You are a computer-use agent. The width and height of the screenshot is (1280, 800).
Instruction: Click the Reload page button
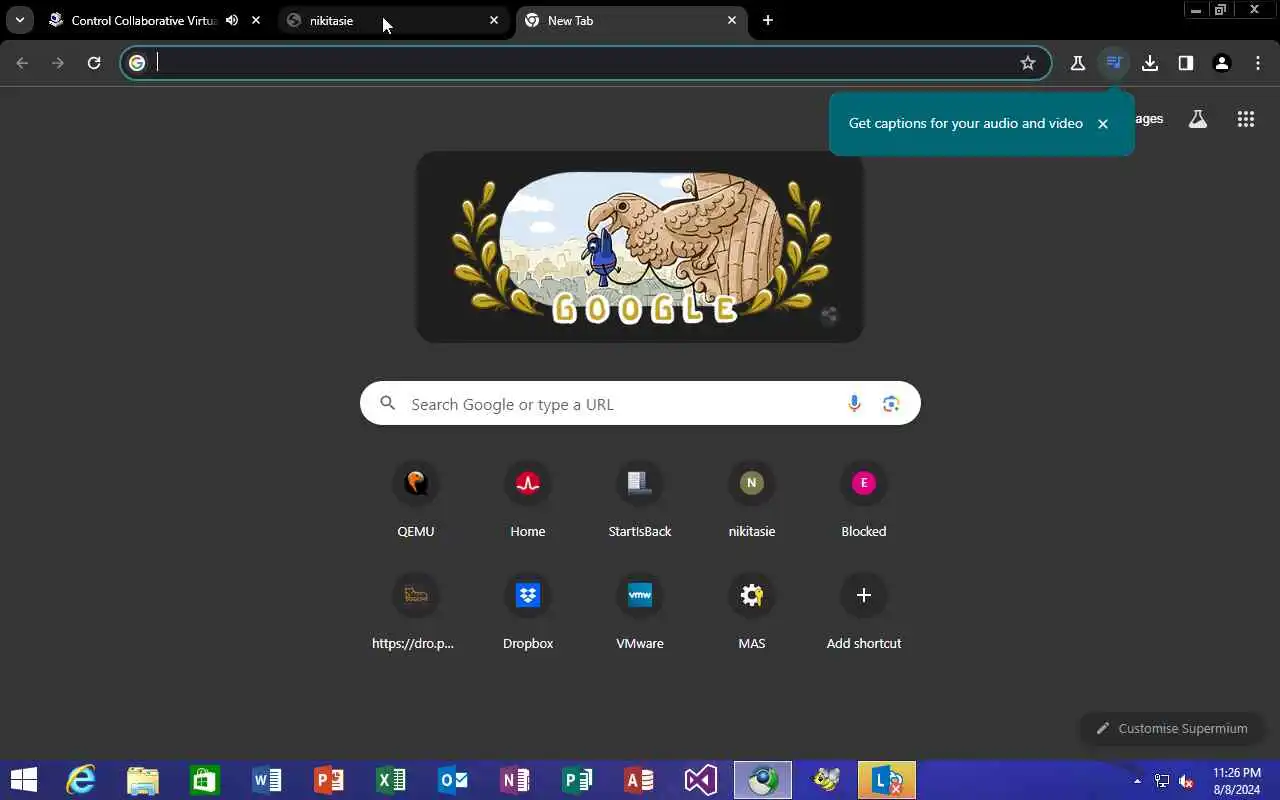tap(94, 63)
